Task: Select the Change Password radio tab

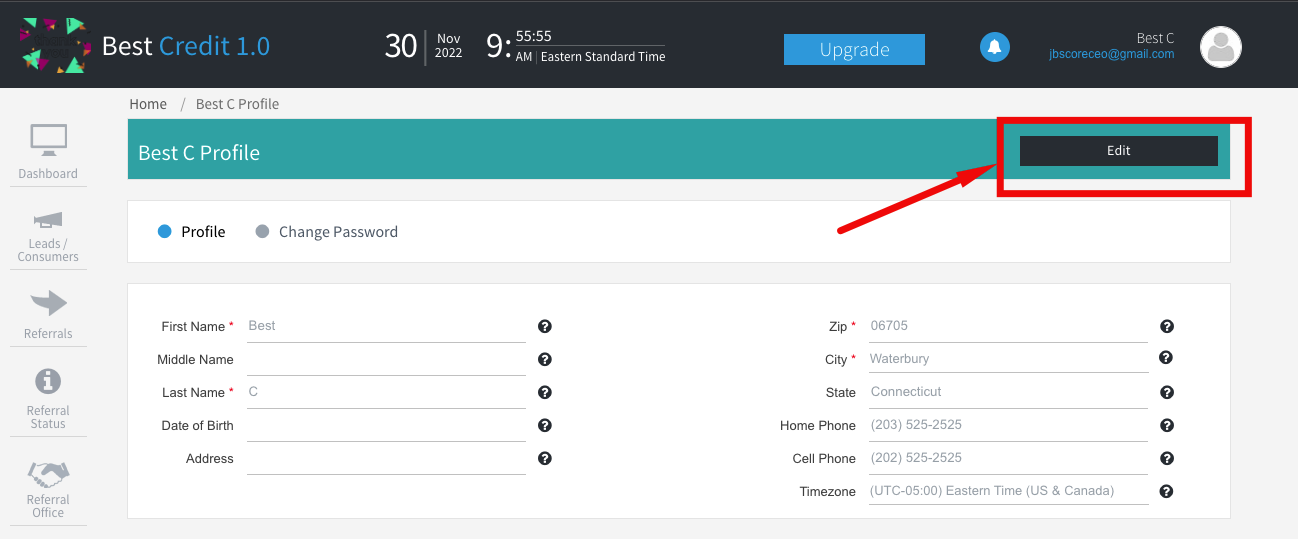Action: (x=327, y=232)
